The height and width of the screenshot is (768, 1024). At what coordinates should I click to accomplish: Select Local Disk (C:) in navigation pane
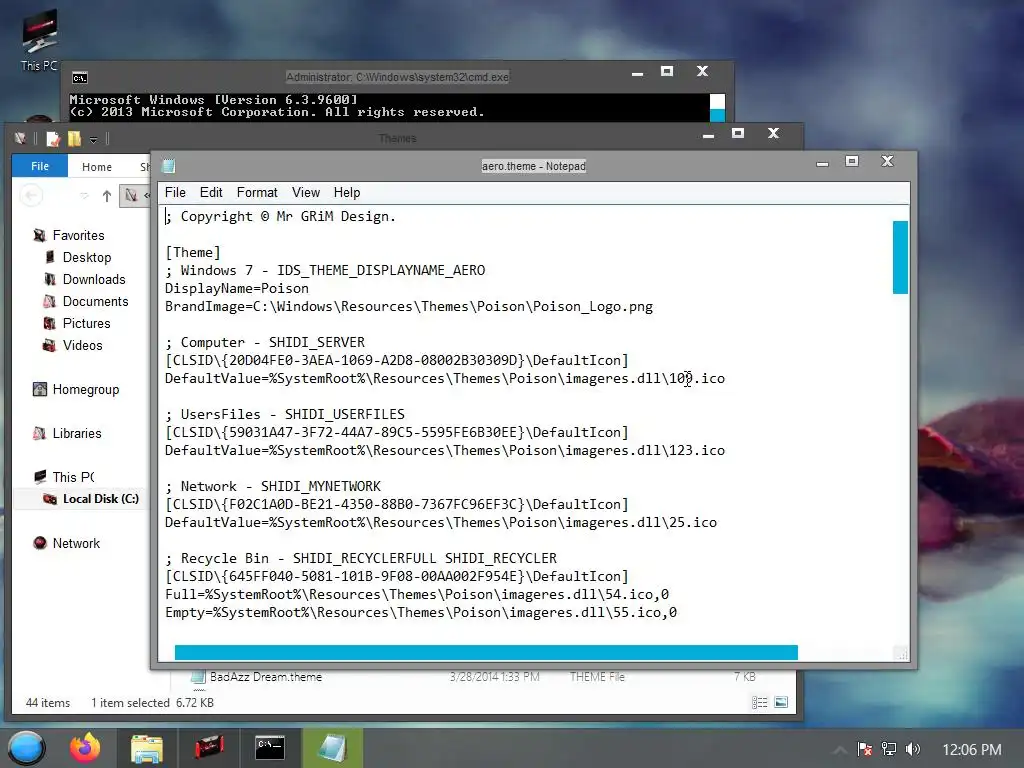pyautogui.click(x=101, y=499)
